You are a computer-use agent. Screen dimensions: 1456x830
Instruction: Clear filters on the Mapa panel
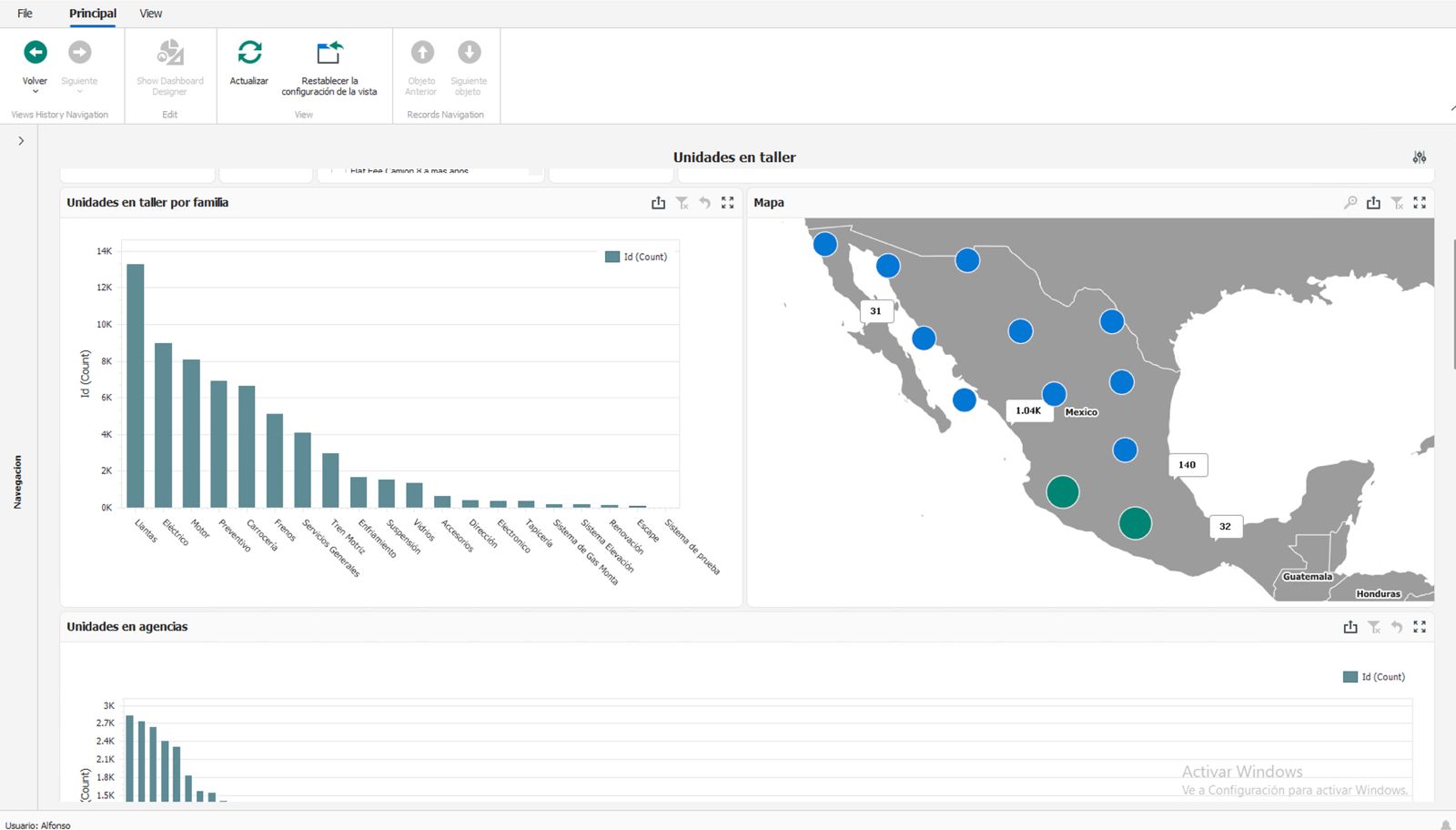(1397, 203)
